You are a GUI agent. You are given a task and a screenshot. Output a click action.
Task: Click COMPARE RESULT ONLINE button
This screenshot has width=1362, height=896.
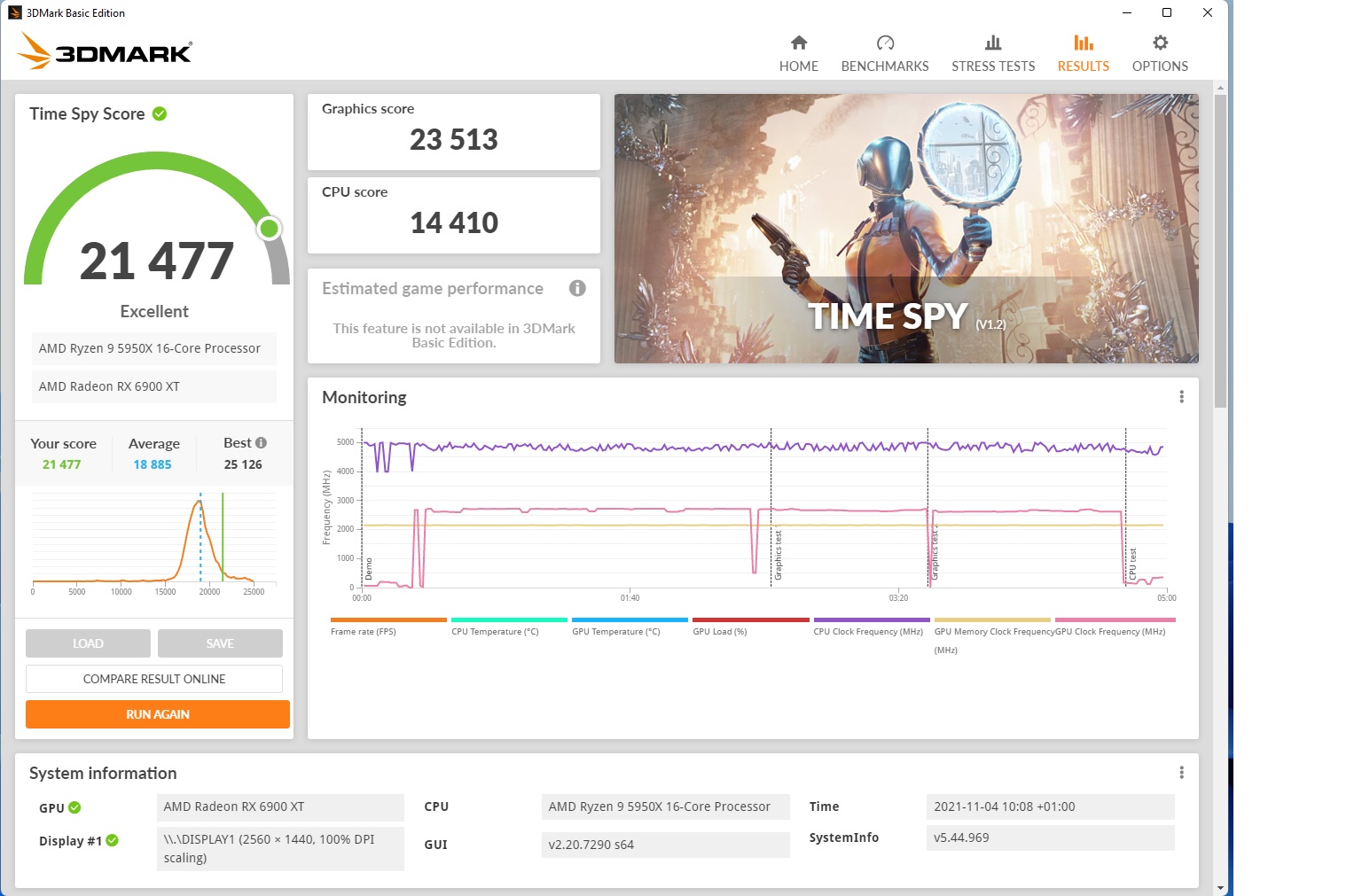pos(154,679)
